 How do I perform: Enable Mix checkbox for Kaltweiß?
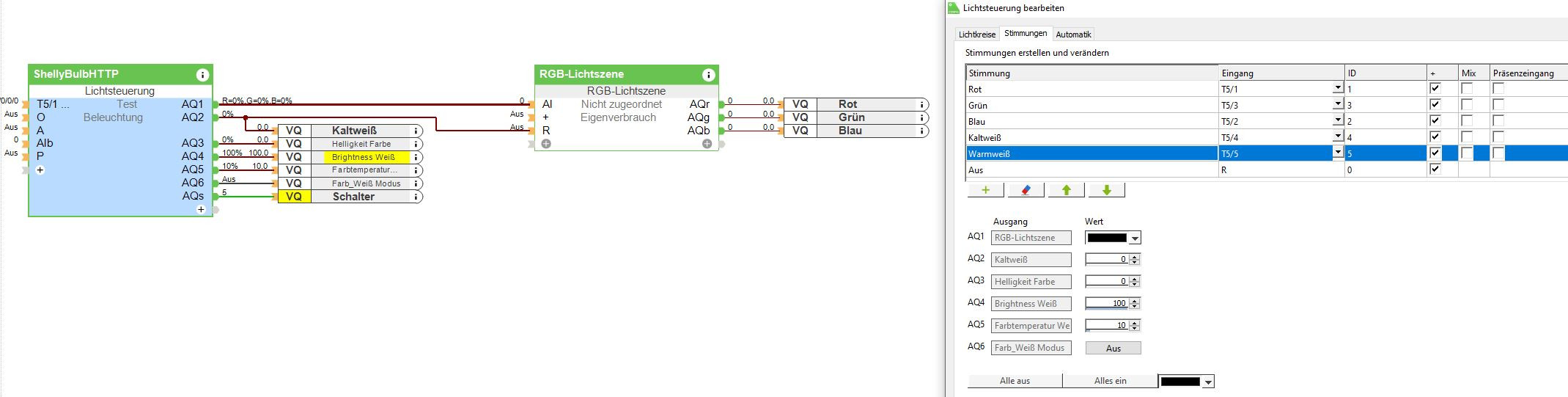pyautogui.click(x=1467, y=136)
